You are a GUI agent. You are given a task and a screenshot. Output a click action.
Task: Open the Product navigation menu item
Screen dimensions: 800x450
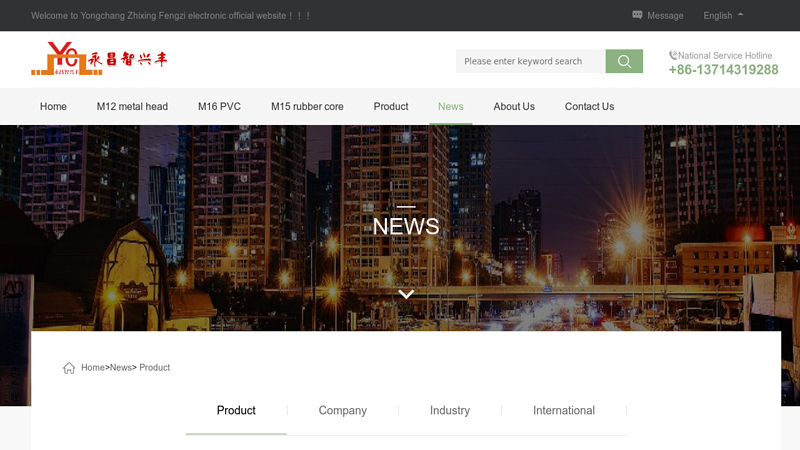pyautogui.click(x=391, y=107)
